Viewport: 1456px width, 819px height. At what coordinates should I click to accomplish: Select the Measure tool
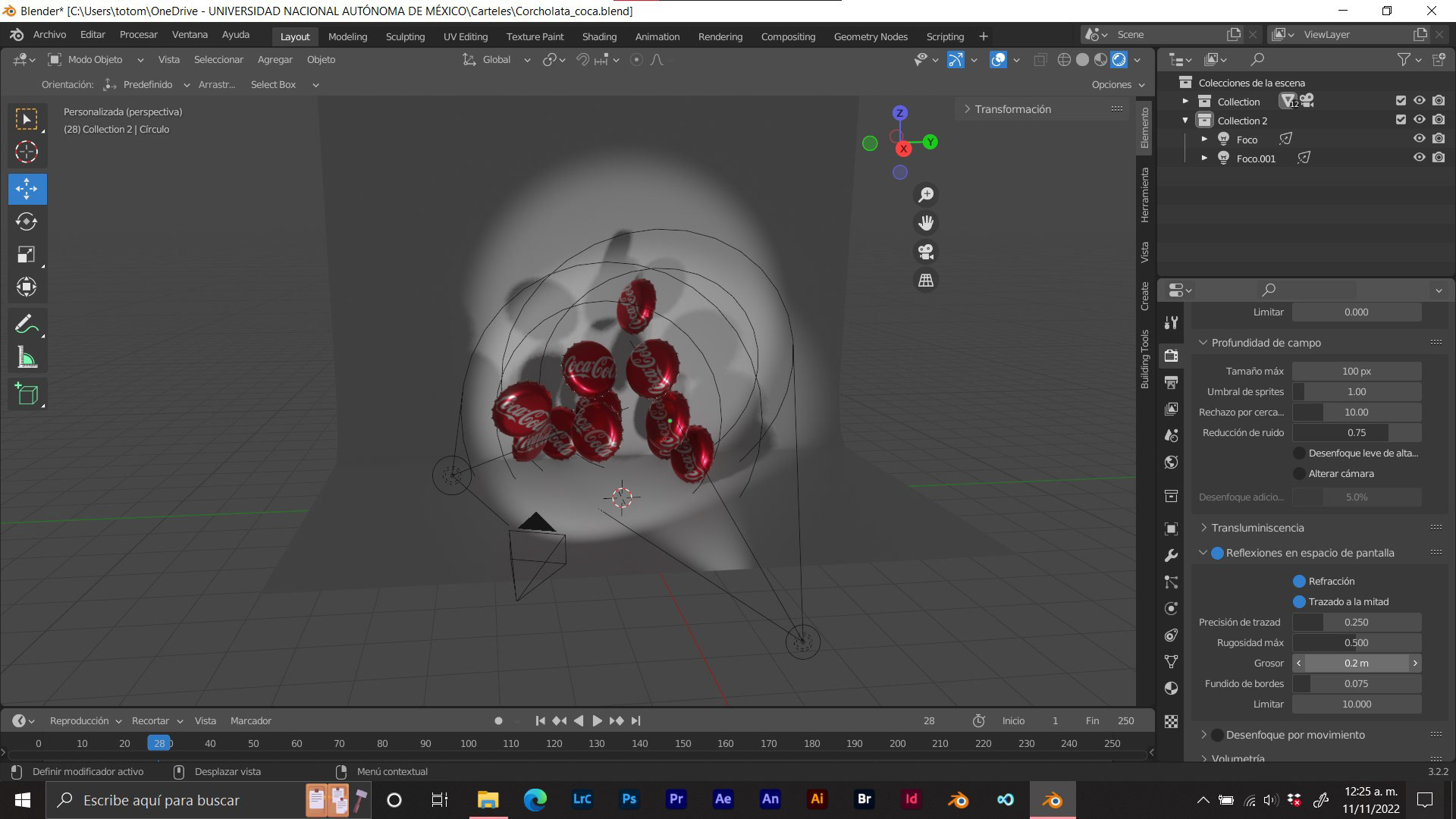point(27,357)
